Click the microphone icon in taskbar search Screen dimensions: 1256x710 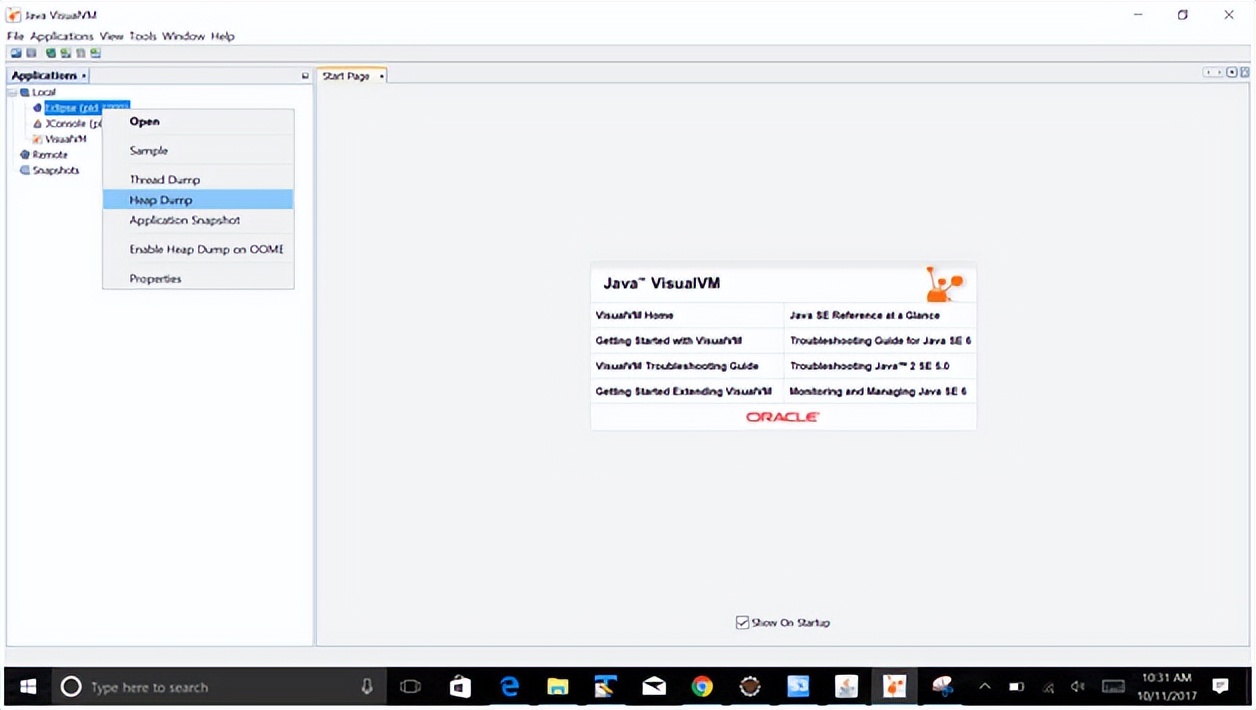point(367,687)
